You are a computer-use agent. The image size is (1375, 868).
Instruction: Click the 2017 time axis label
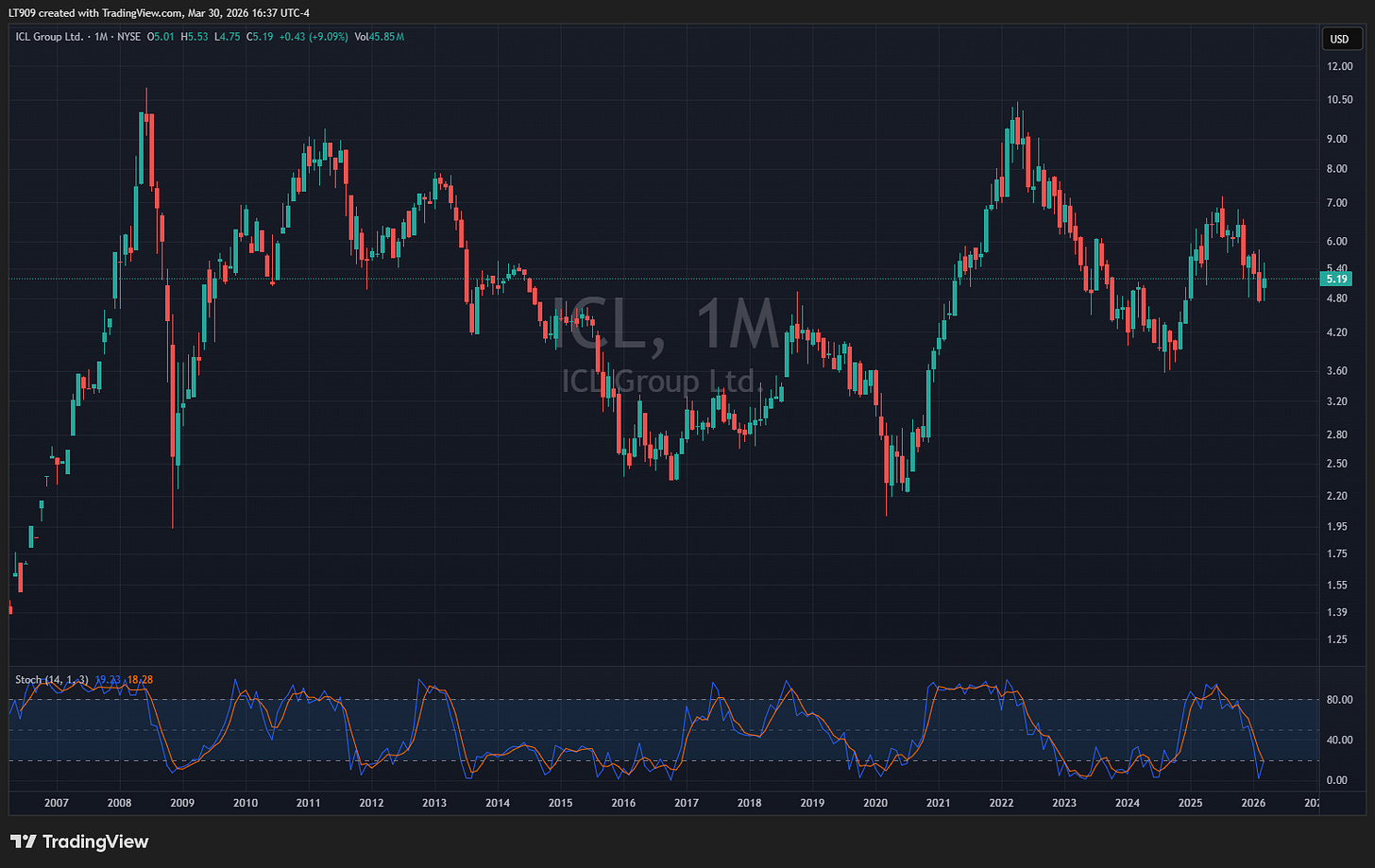(x=687, y=804)
